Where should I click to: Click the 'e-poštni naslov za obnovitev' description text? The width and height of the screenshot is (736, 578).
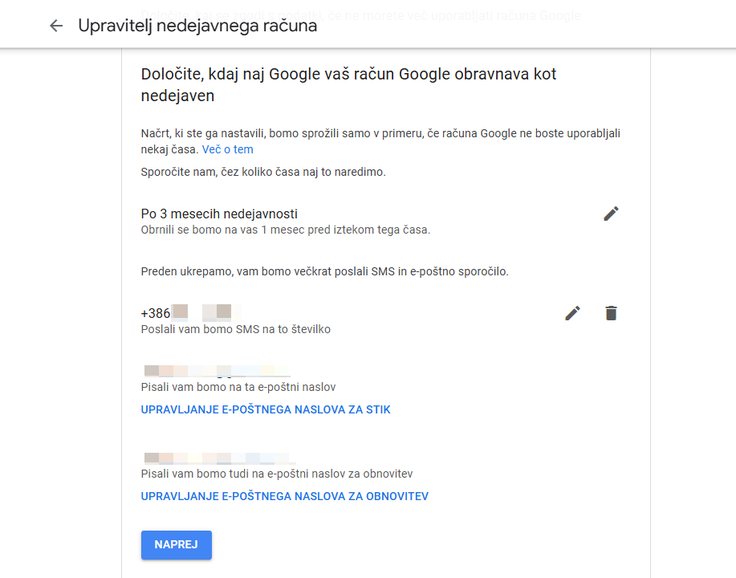coord(277,473)
